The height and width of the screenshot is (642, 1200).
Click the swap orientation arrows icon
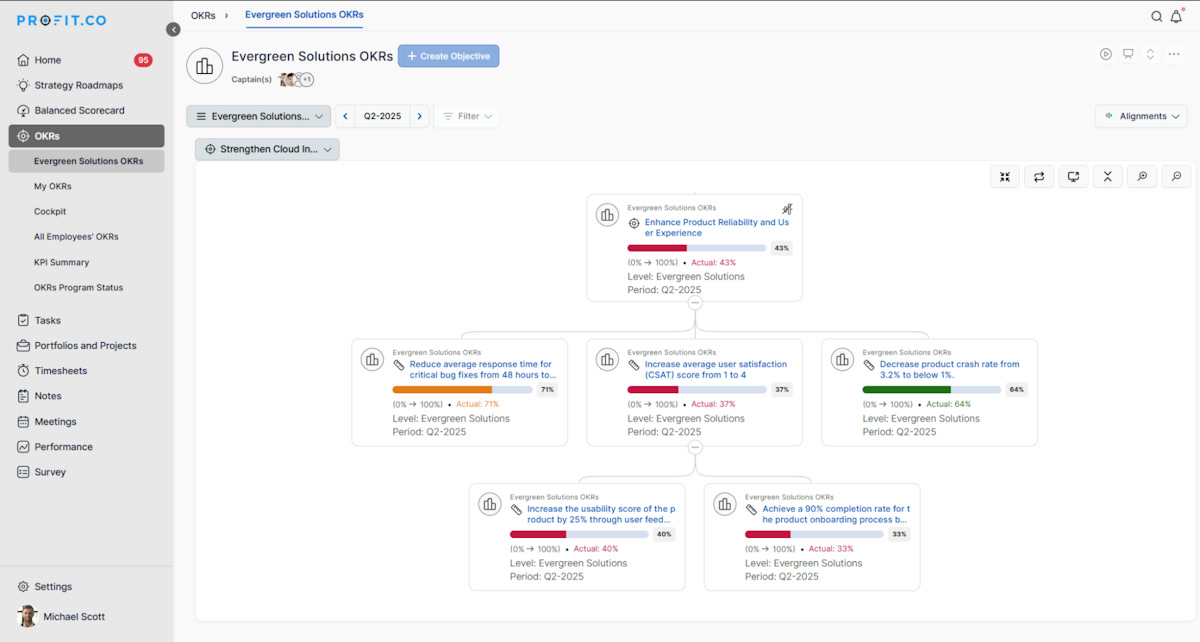tap(1039, 177)
